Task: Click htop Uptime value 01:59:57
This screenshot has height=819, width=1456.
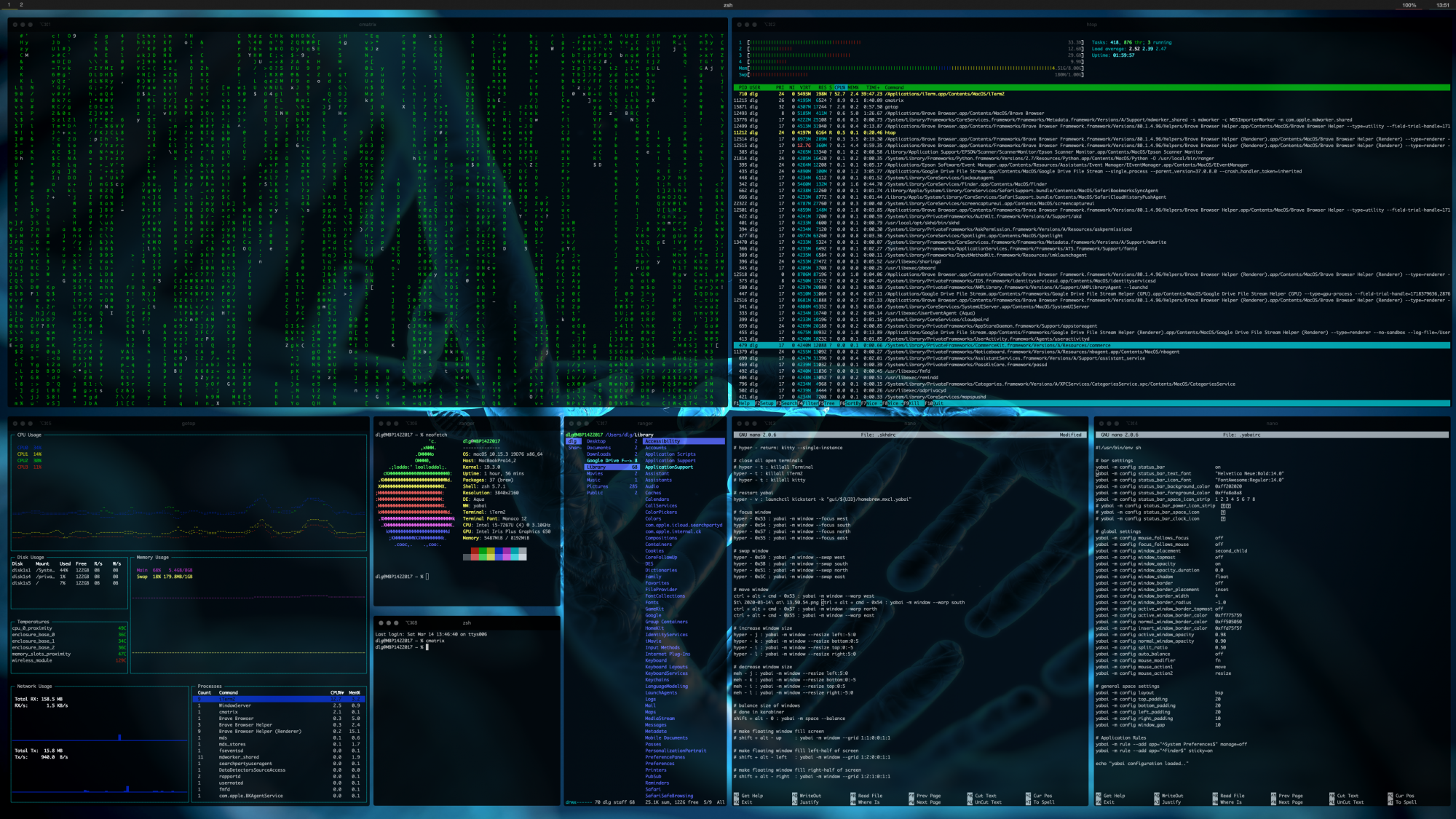Action: [1123, 55]
